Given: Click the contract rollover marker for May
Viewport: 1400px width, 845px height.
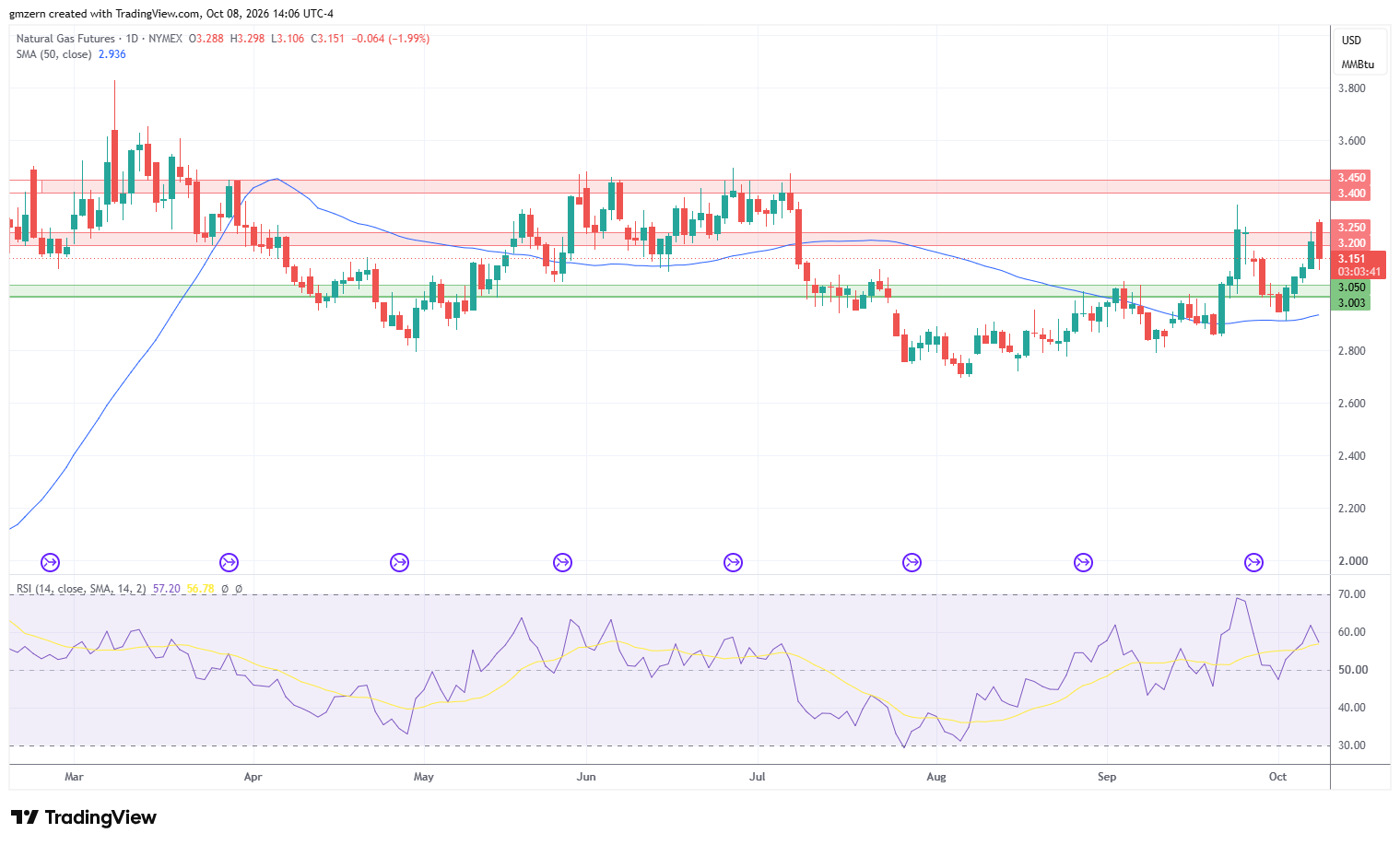Looking at the screenshot, I should (399, 562).
